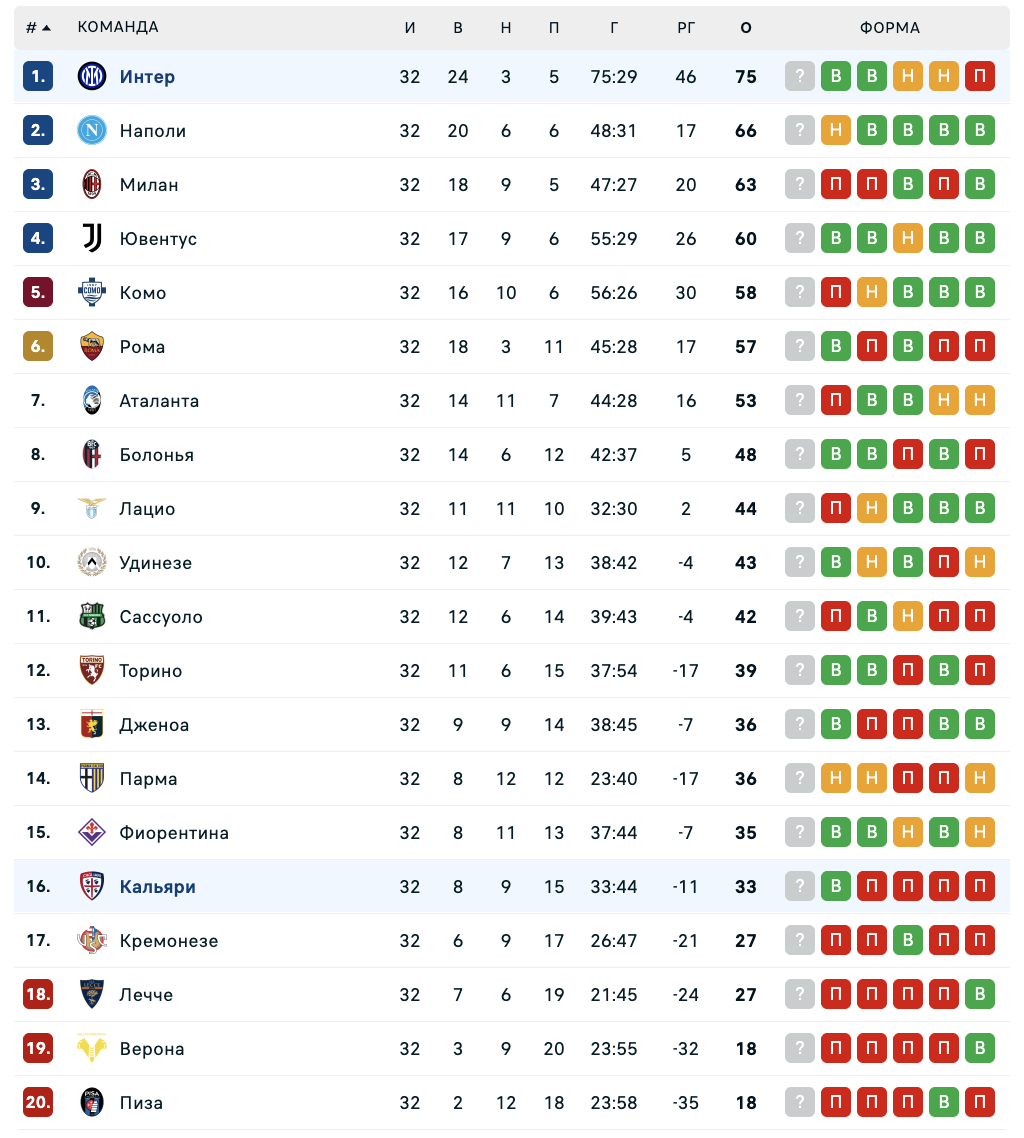Click Pisa's green В win form badge
Image resolution: width=1024 pixels, height=1138 pixels.
pos(944,1102)
